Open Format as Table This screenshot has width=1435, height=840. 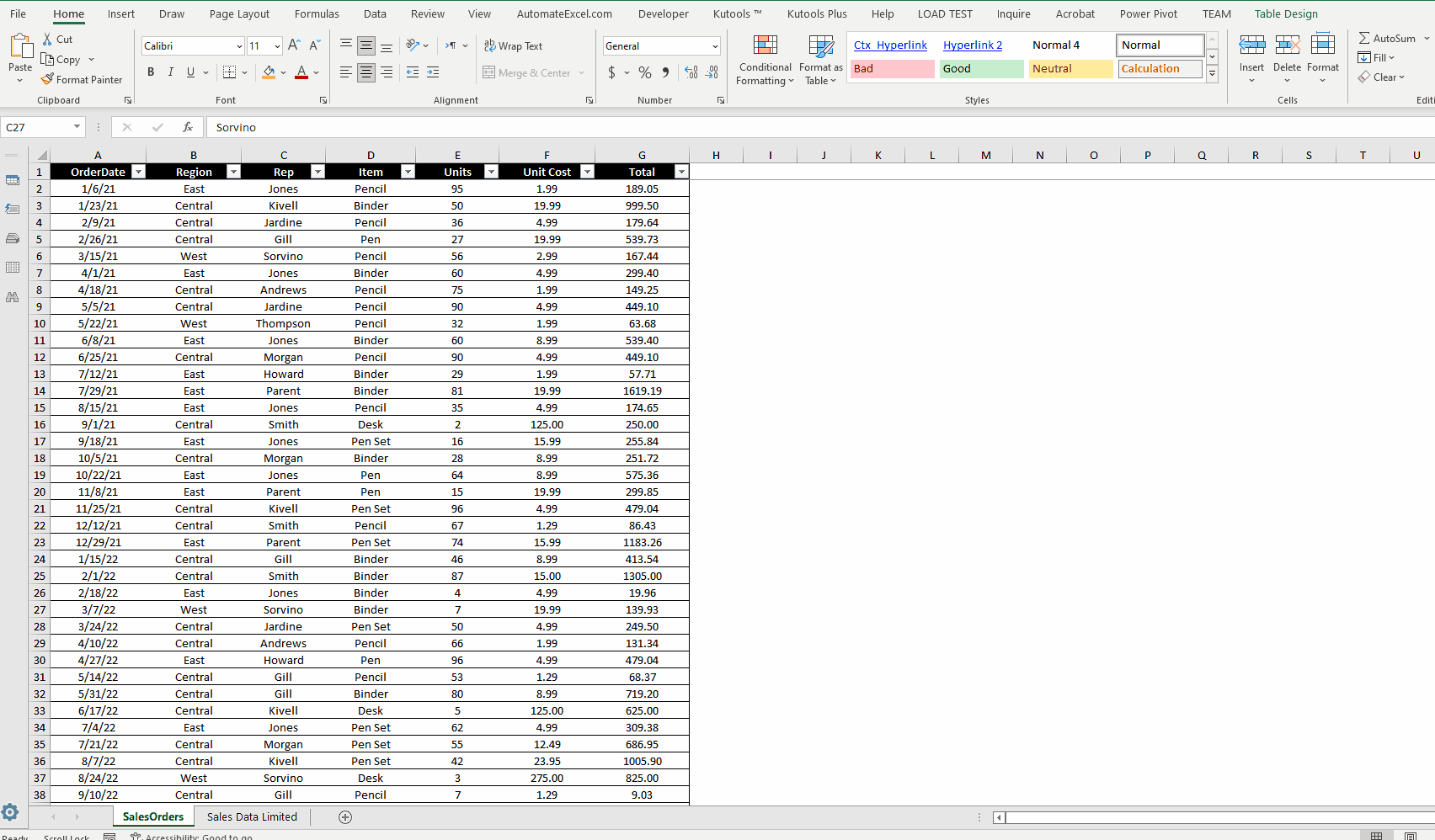820,59
